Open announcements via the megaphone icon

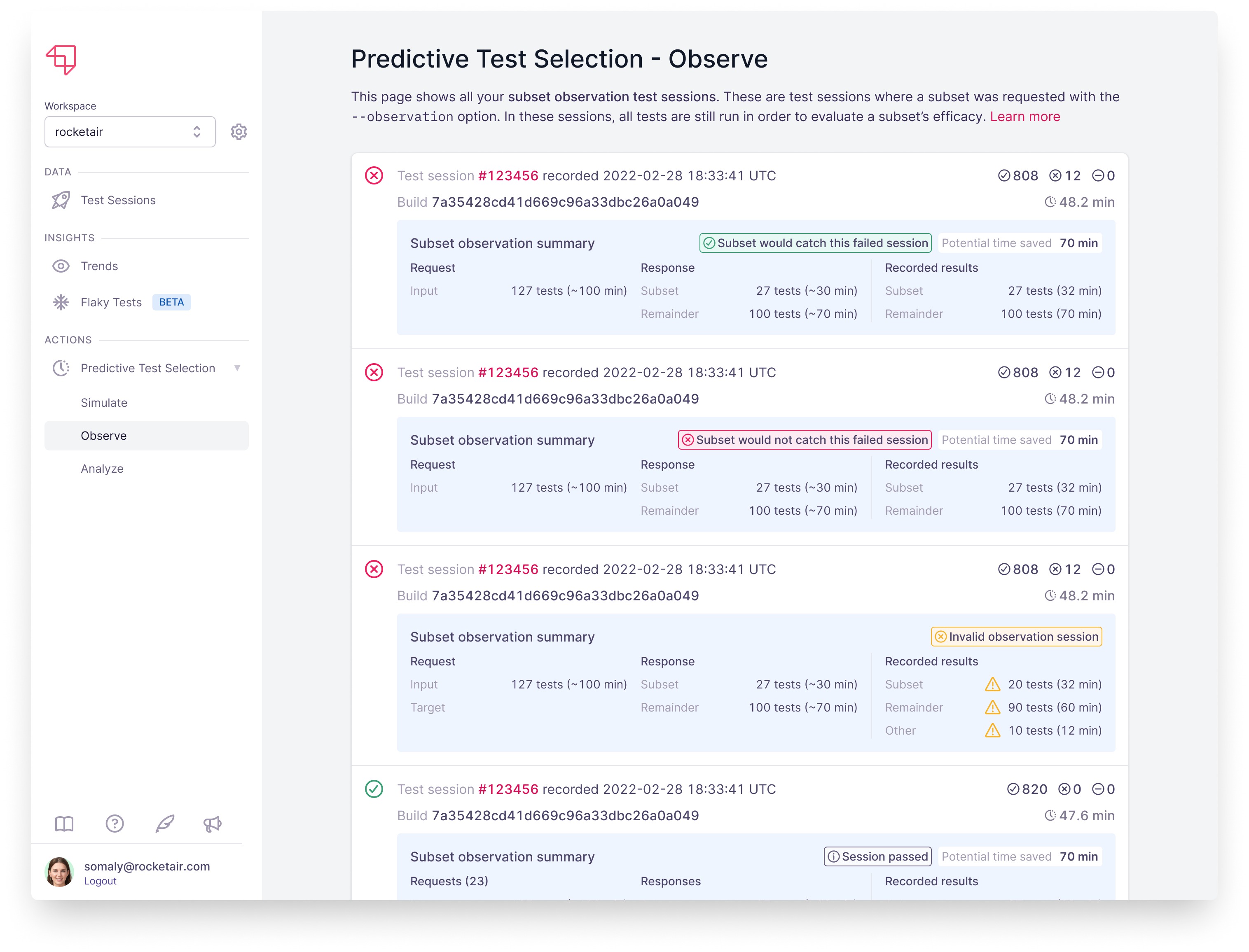coord(213,824)
